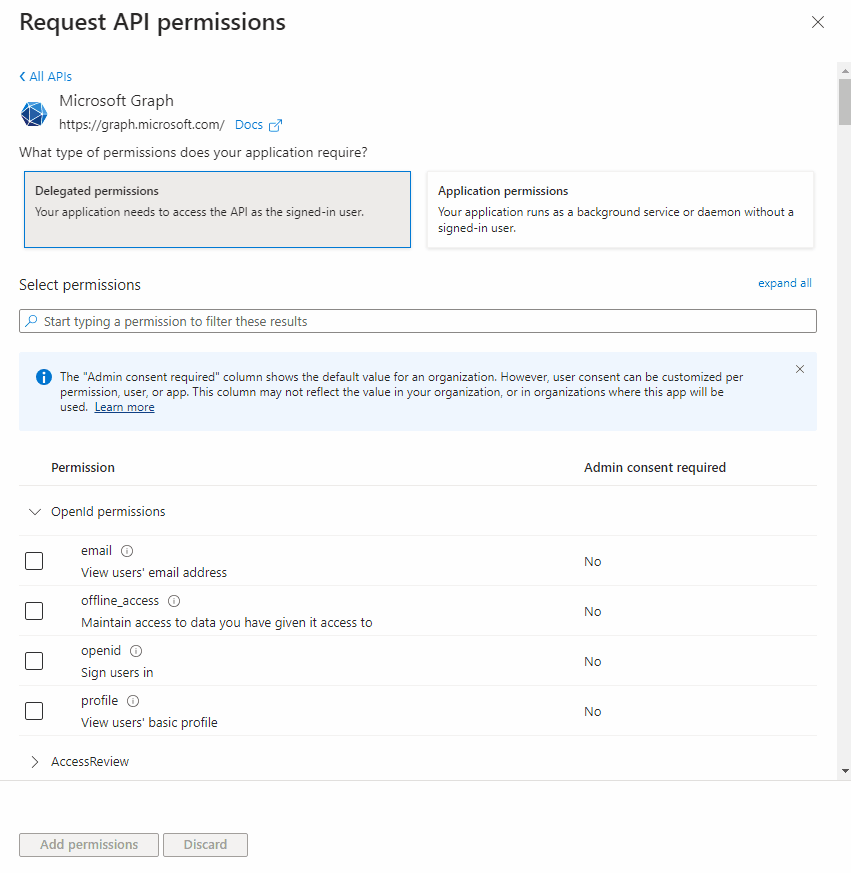Click the blue information banner icon

pos(44,377)
